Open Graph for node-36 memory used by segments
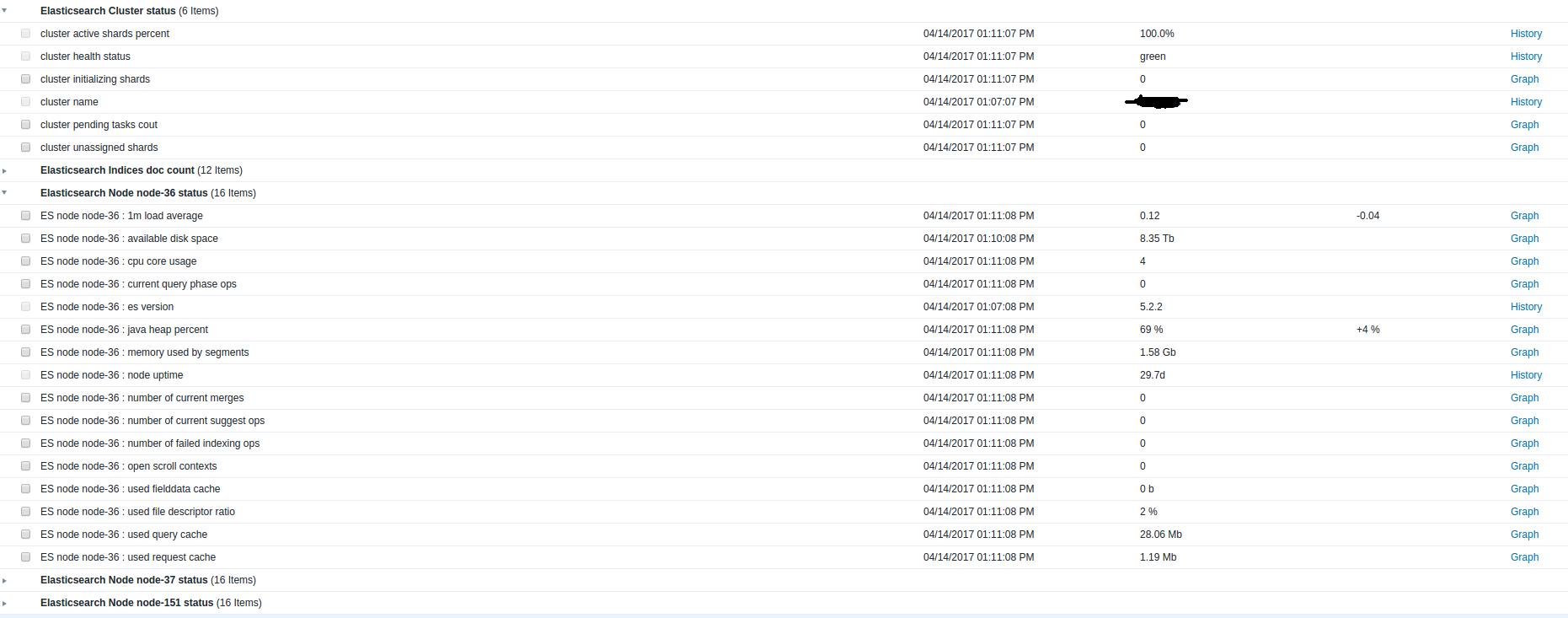Viewport: 1568px width, 618px height. [x=1524, y=352]
